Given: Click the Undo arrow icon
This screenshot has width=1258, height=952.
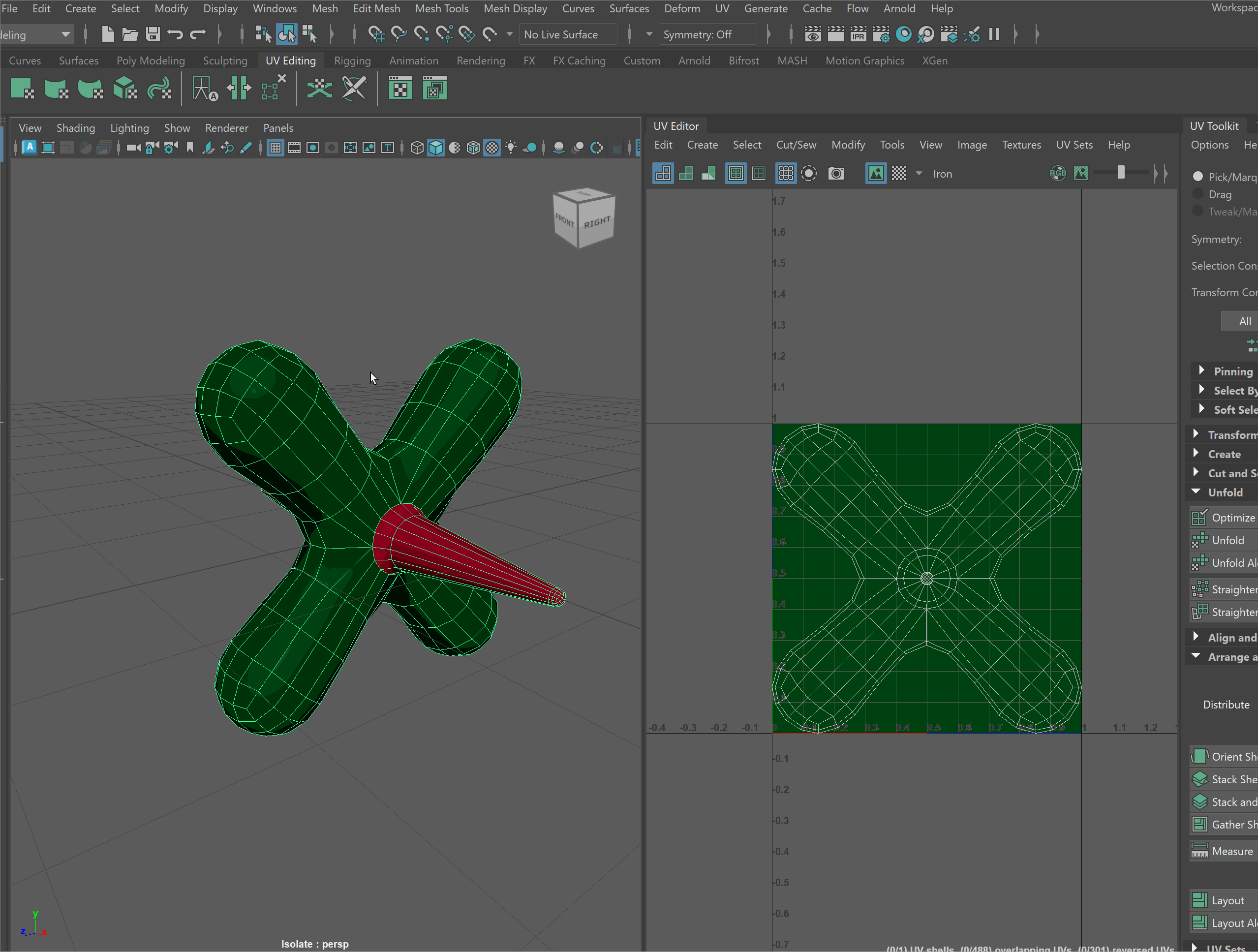Looking at the screenshot, I should [175, 34].
